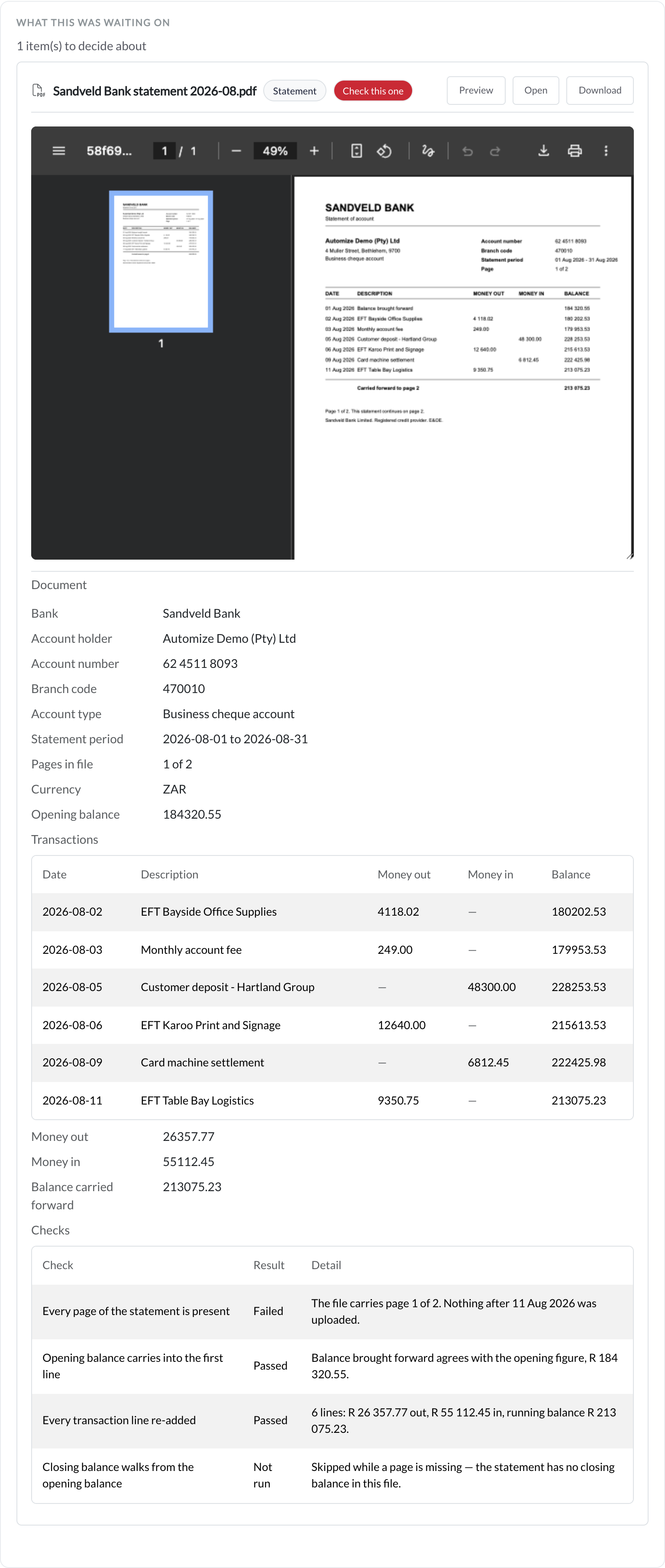Click Monthly account fee description
Viewport: 665px width, 1568px height.
[191, 949]
